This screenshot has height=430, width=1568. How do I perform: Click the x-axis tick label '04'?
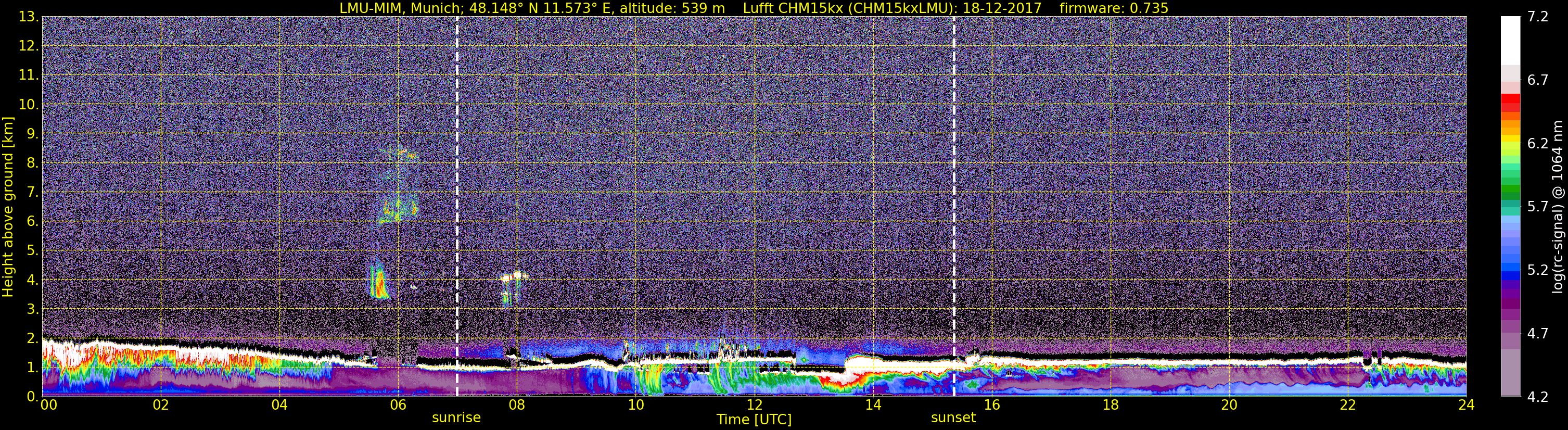click(x=279, y=406)
